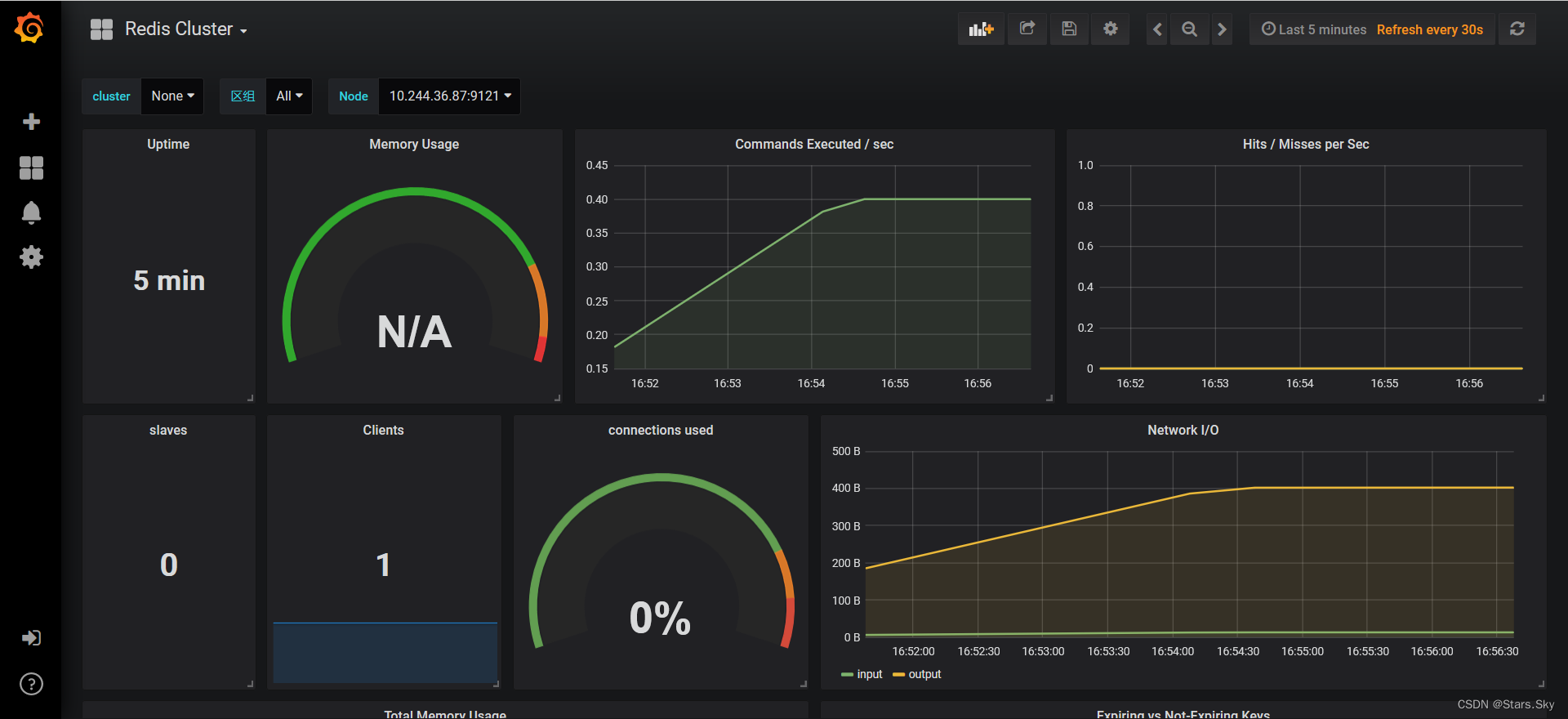1568x719 pixels.
Task: Click the Save dashboard icon
Action: pos(1069,29)
